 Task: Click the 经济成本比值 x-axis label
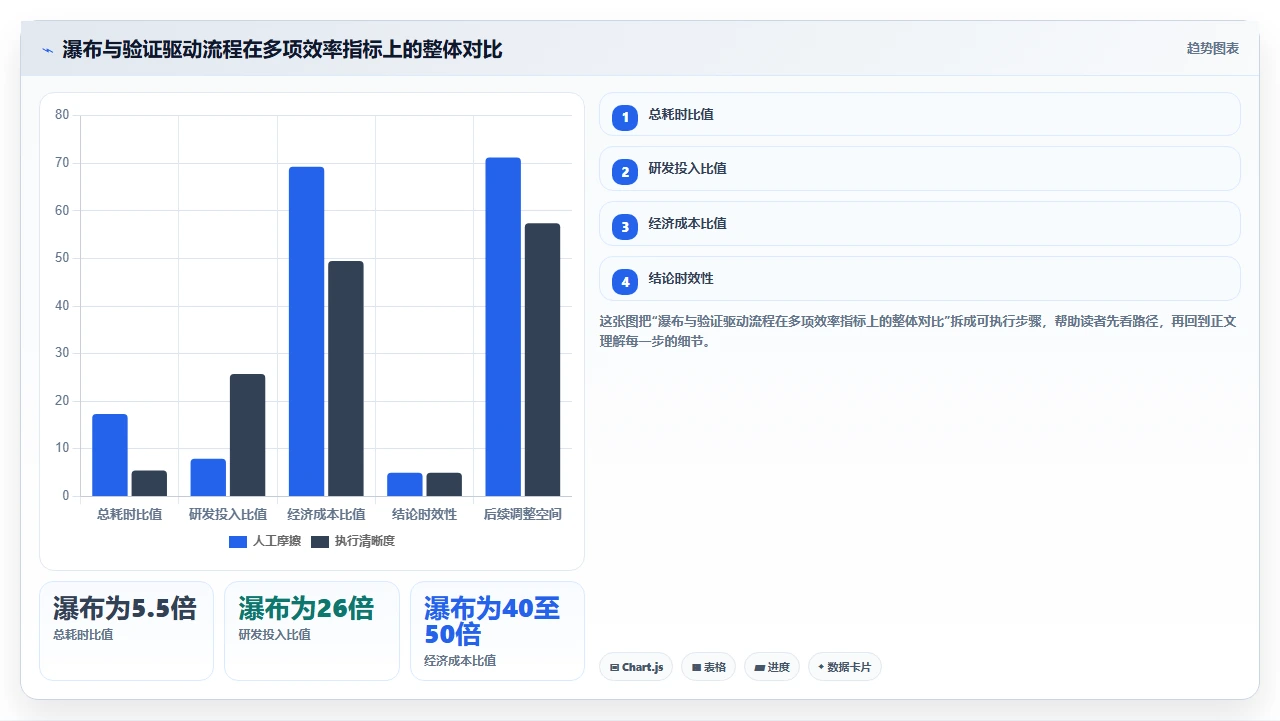[326, 514]
